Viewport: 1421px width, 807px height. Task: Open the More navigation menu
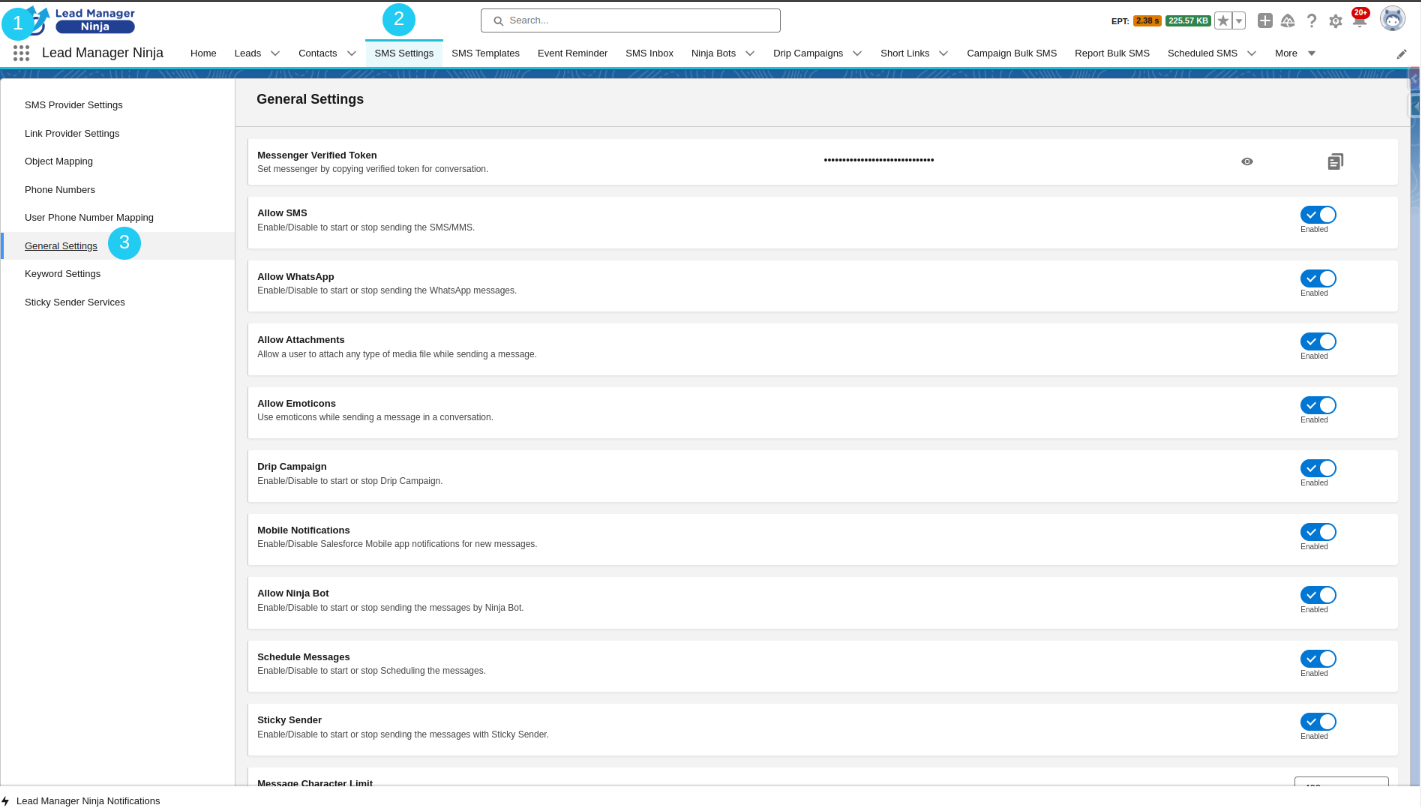click(1295, 53)
